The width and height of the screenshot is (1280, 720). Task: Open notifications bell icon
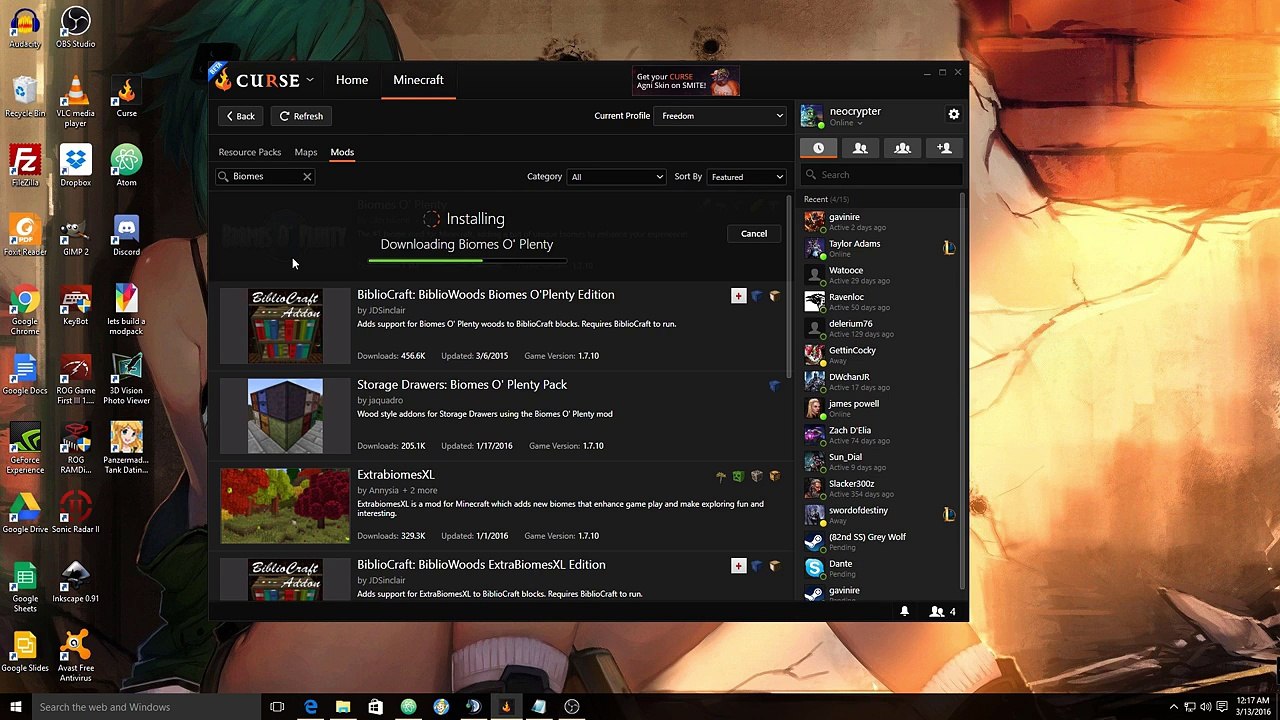coord(904,611)
